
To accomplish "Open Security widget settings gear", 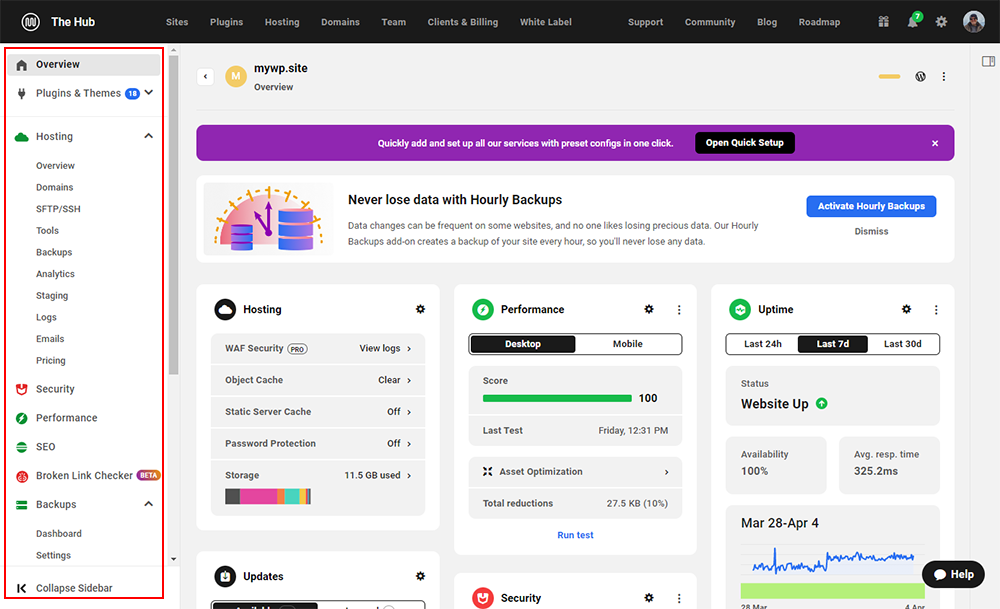I will click(649, 598).
